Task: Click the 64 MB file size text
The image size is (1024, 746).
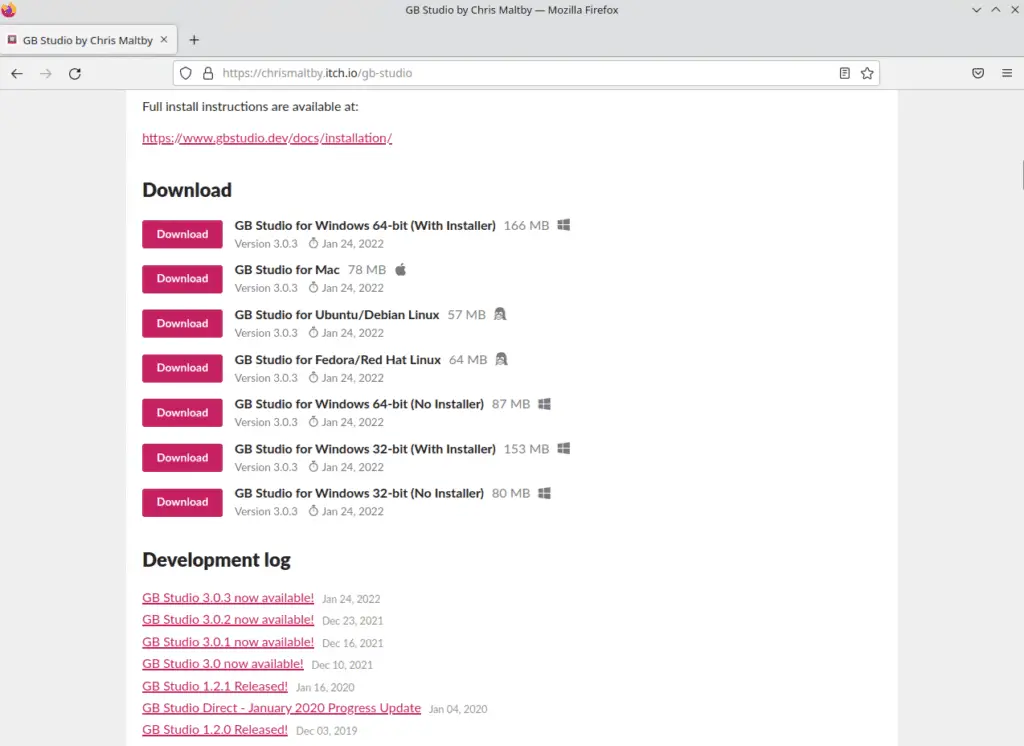Action: click(x=468, y=360)
